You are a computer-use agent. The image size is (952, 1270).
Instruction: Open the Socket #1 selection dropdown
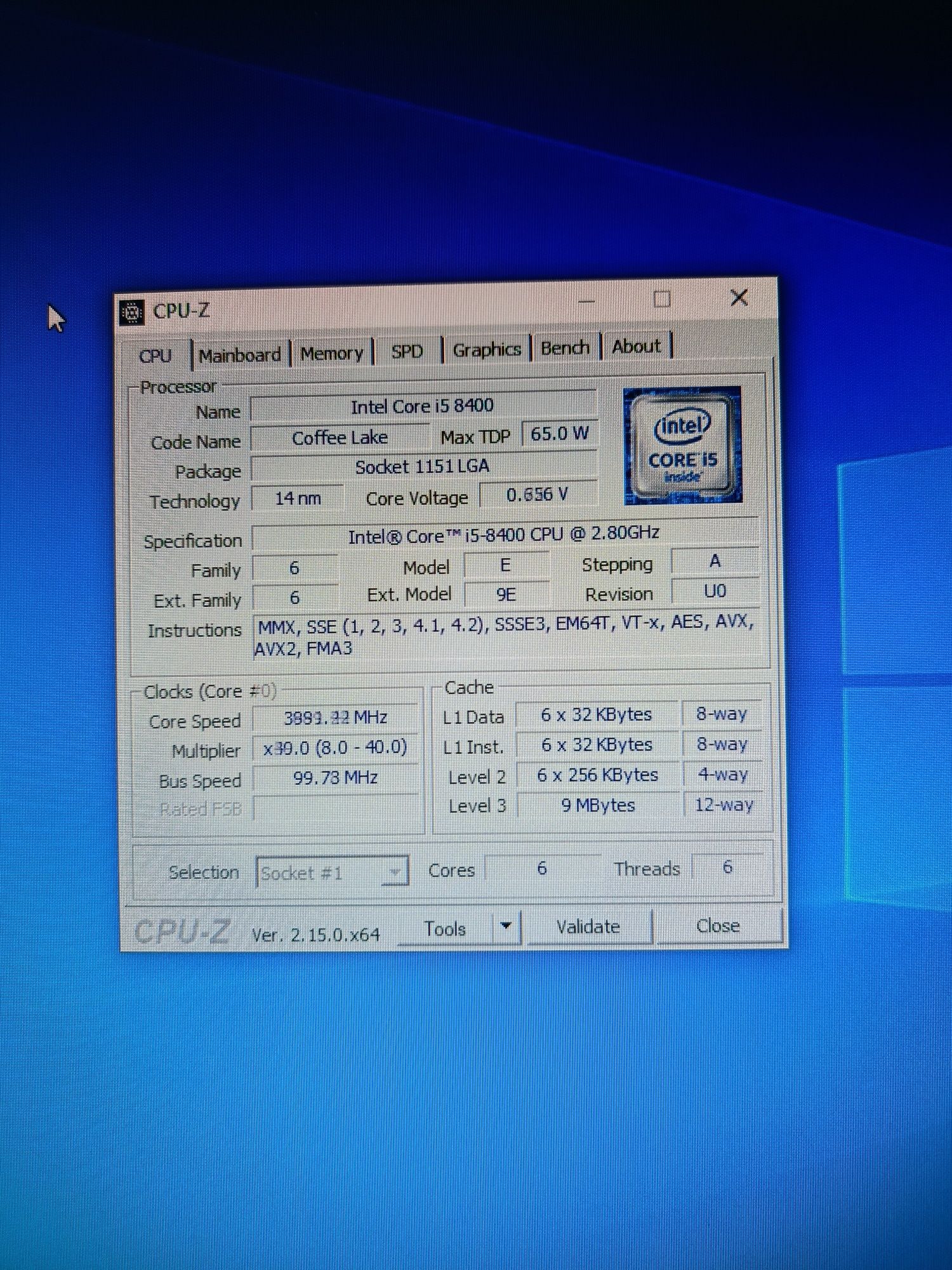point(332,872)
